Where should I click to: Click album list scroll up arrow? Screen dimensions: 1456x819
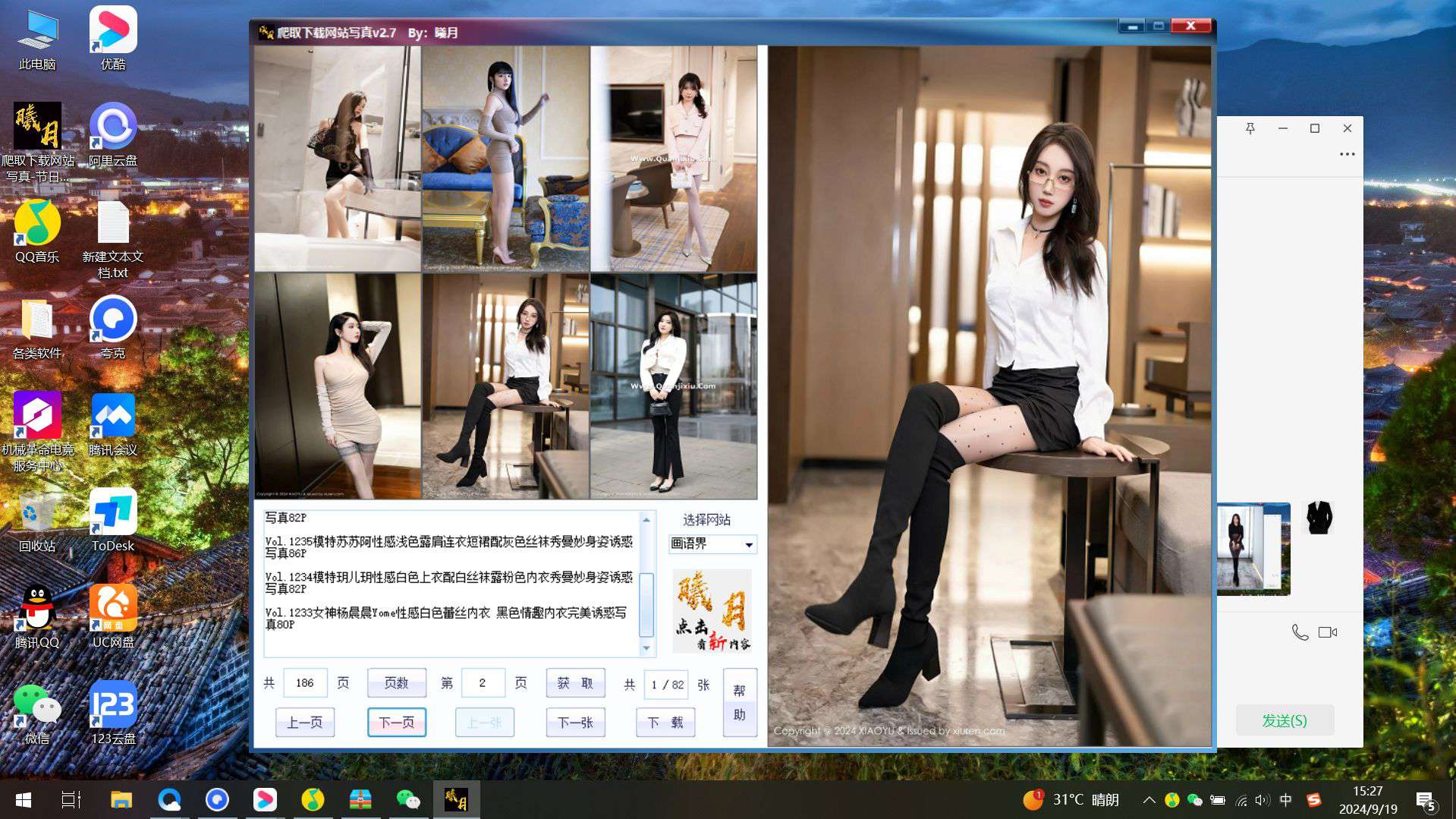pyautogui.click(x=646, y=519)
